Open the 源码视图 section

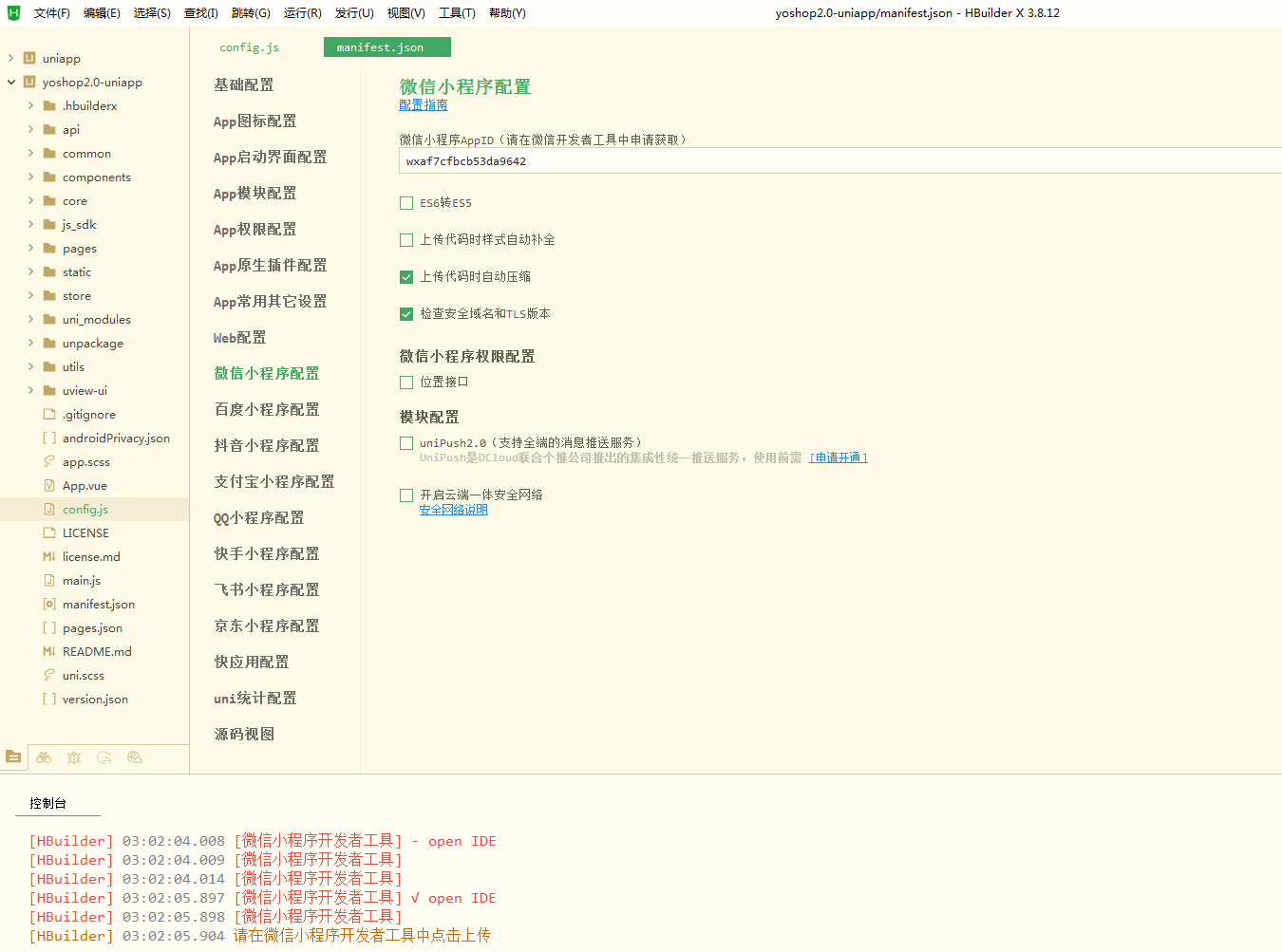pos(244,735)
